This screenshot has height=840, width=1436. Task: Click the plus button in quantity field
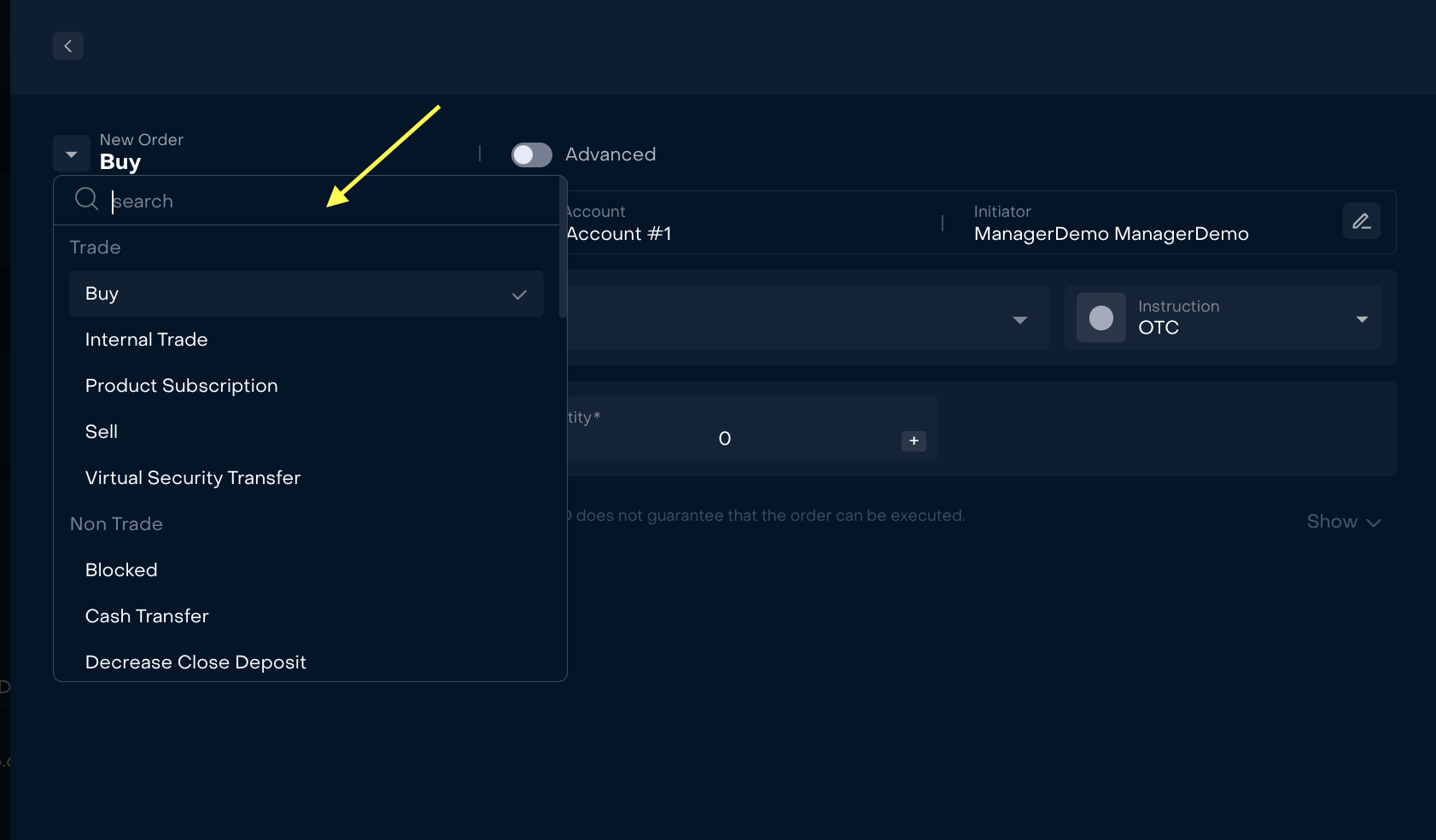tap(914, 440)
